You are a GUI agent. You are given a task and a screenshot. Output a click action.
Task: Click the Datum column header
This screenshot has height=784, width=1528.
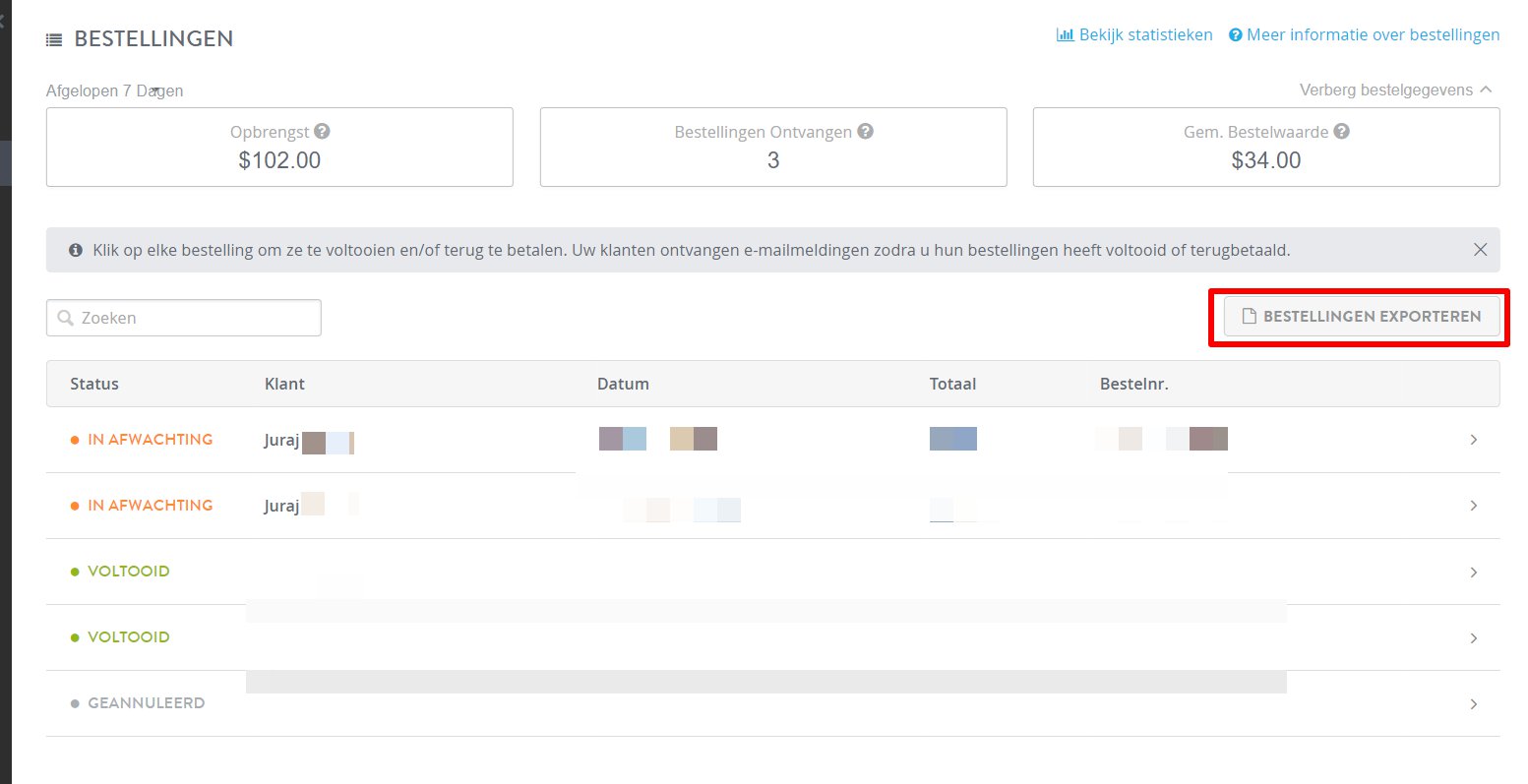(623, 384)
